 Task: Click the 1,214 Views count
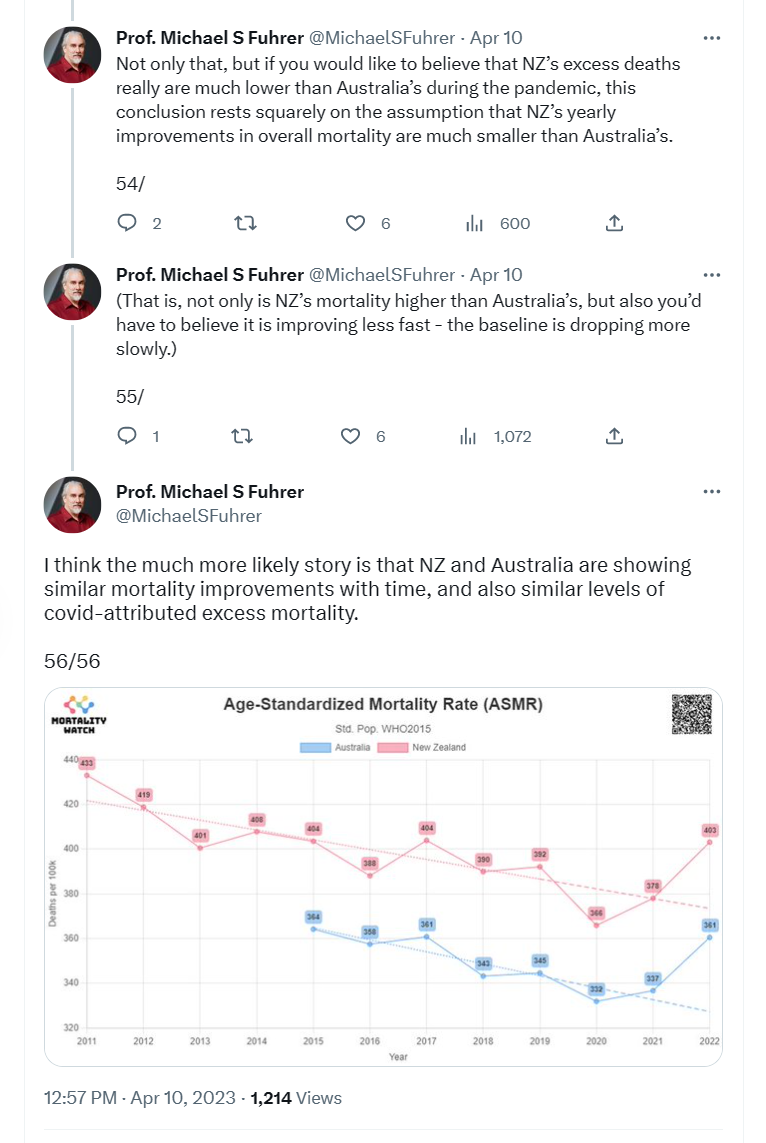[296, 1098]
